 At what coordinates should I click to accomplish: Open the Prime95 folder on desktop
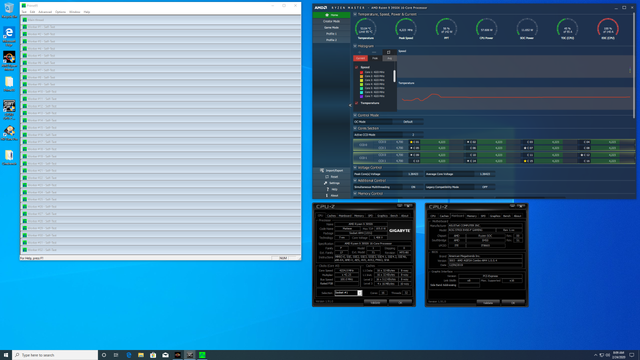click(x=9, y=84)
